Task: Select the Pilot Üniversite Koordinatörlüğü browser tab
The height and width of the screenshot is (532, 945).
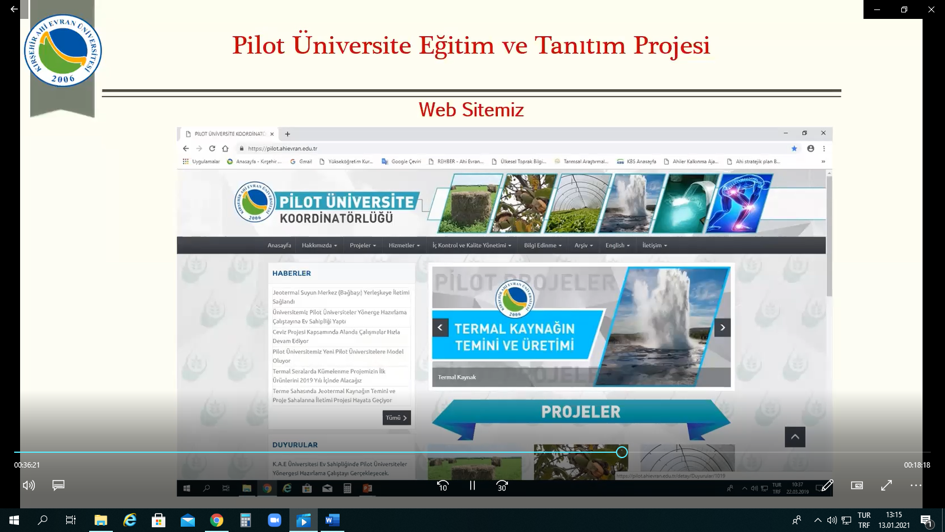Action: (229, 134)
